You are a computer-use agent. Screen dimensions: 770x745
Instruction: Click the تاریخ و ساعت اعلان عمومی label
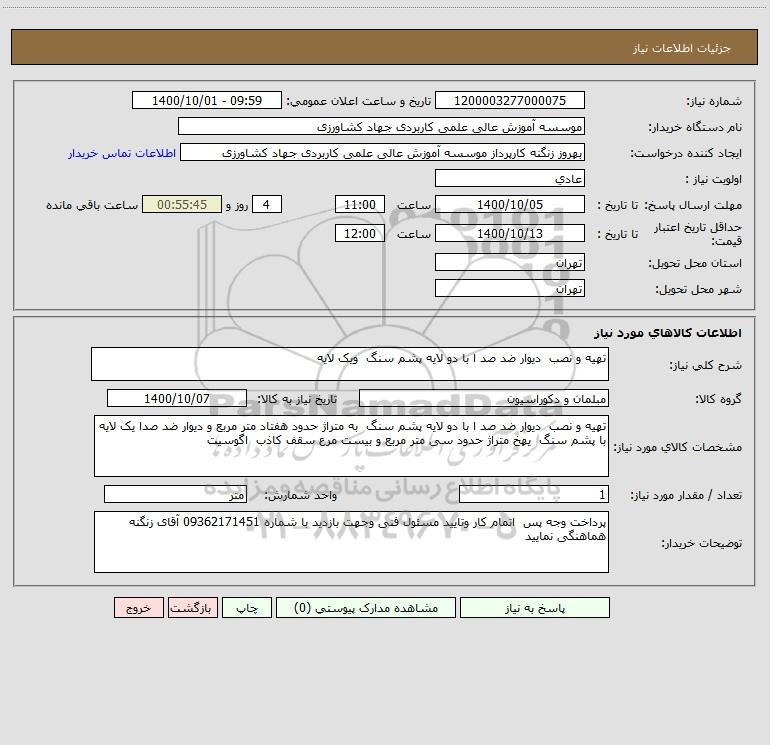coord(358,102)
